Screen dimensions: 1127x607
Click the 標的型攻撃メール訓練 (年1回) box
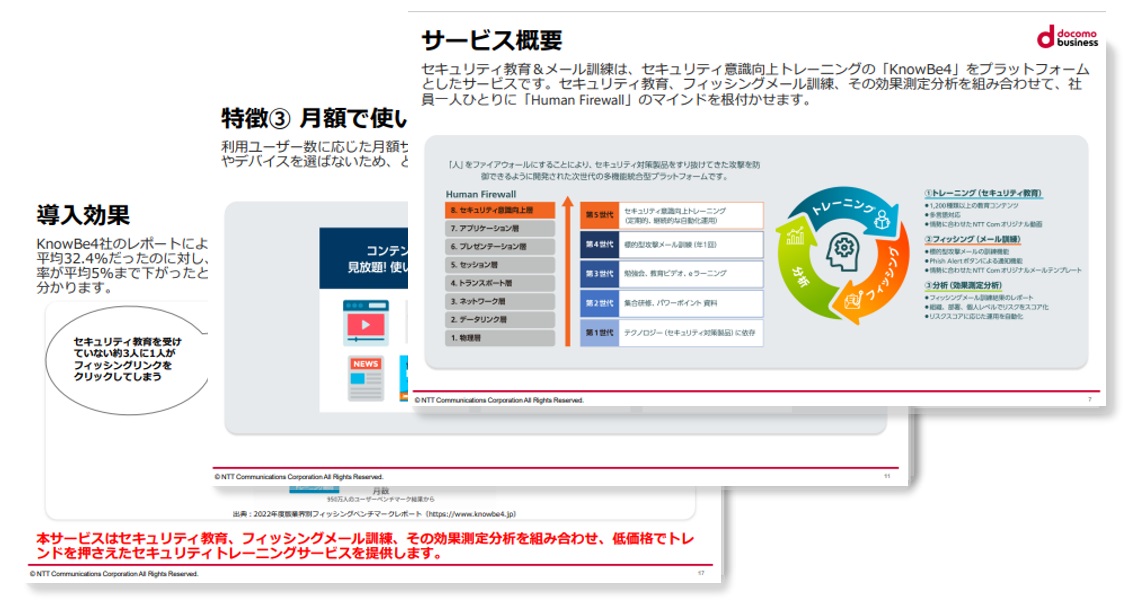pos(691,244)
